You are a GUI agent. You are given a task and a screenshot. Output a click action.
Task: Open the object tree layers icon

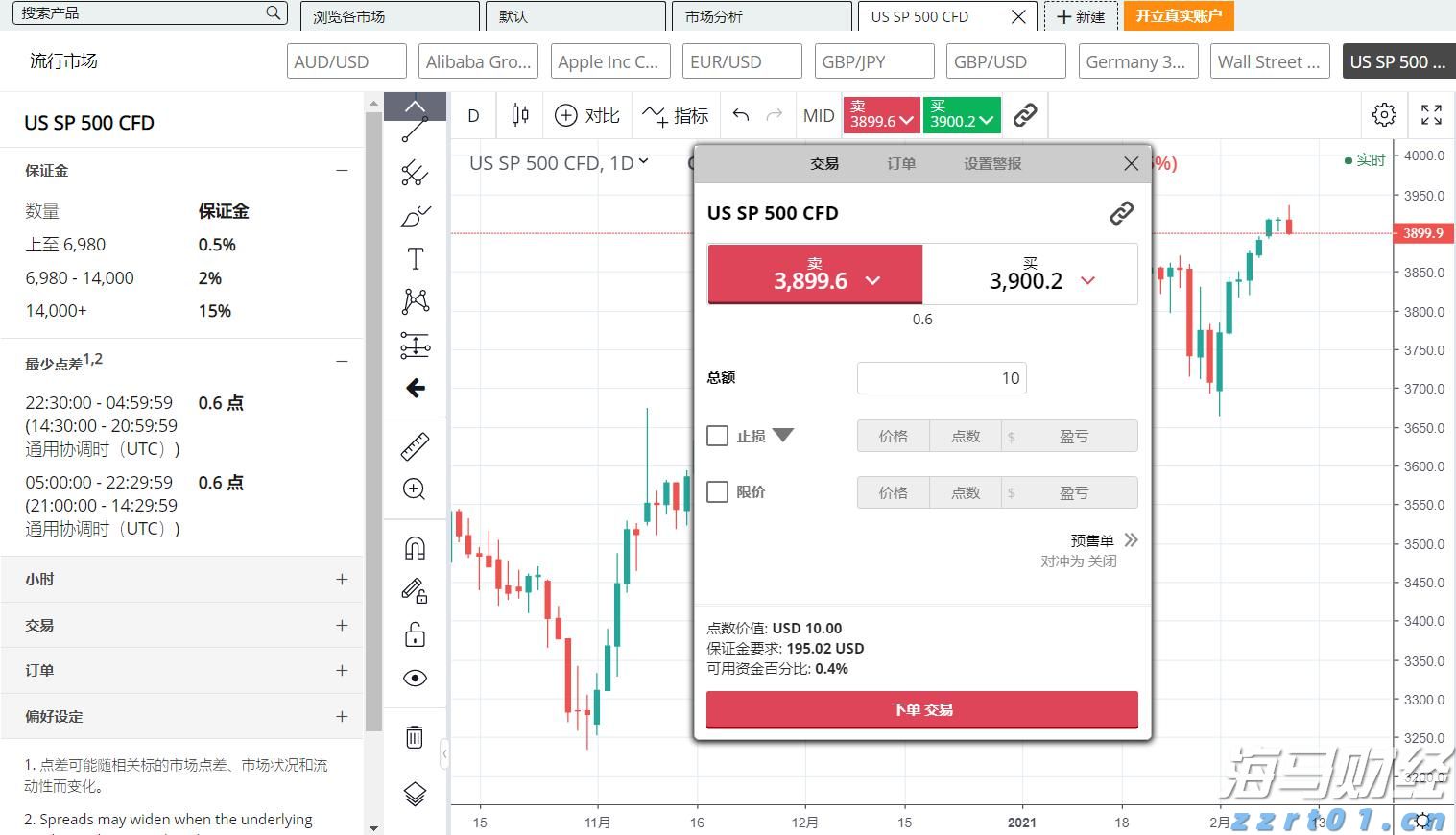tap(415, 794)
